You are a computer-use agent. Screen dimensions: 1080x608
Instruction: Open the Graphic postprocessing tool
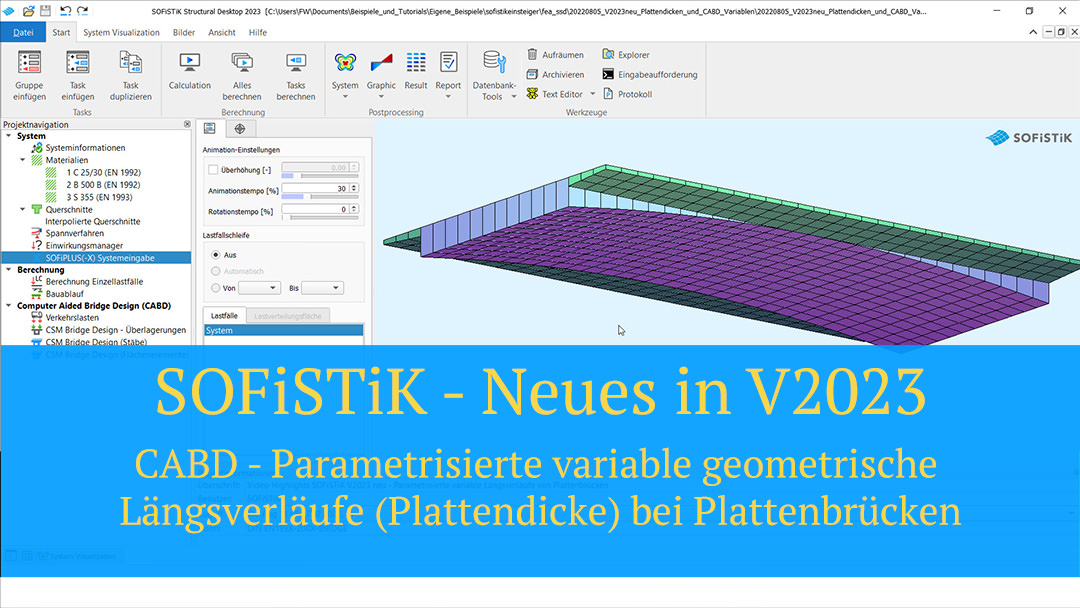tap(381, 72)
